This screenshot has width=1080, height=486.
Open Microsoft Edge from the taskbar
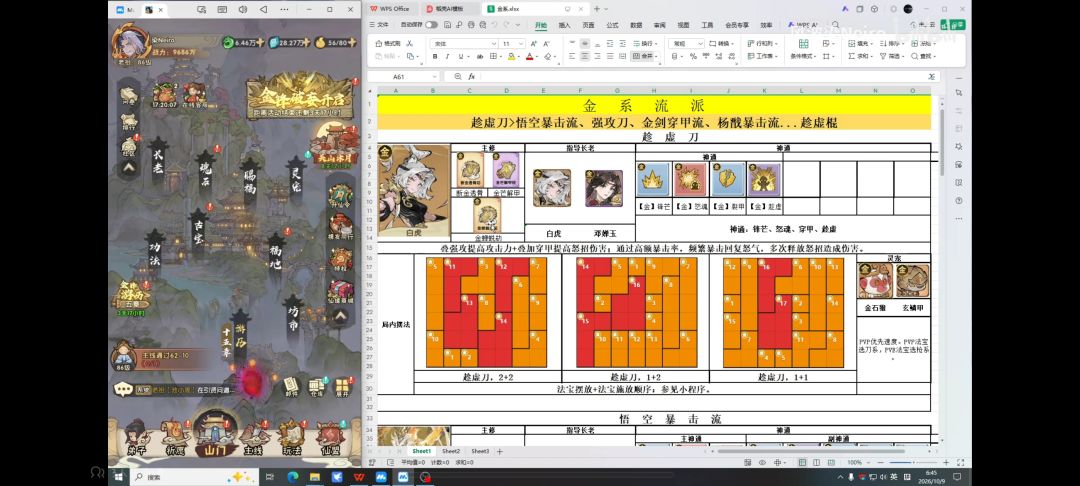click(291, 476)
